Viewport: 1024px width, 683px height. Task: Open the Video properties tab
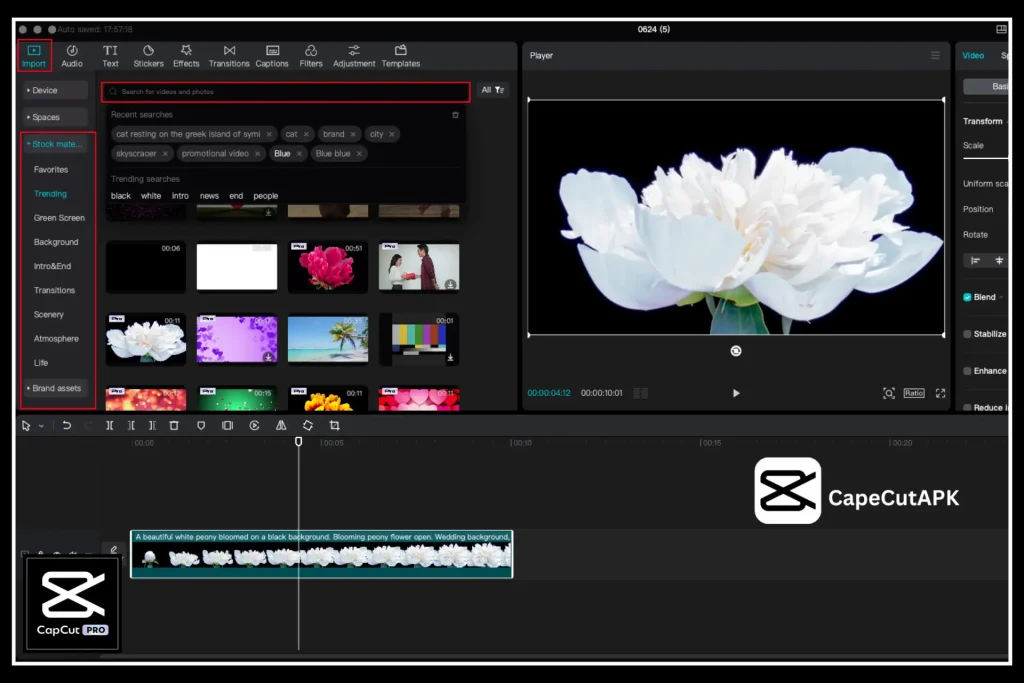(x=973, y=56)
